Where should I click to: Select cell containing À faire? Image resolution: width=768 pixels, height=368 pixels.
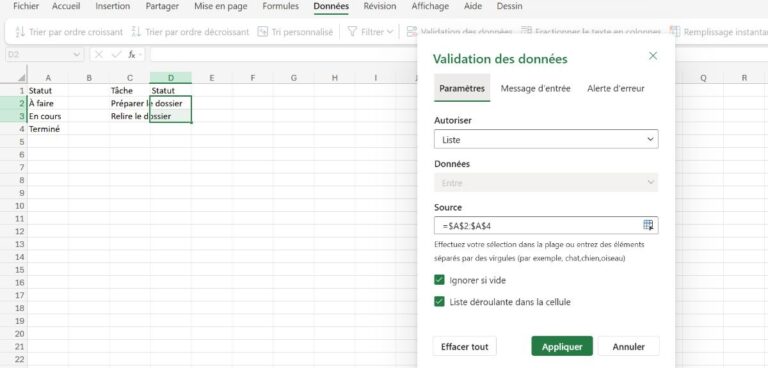pos(48,103)
